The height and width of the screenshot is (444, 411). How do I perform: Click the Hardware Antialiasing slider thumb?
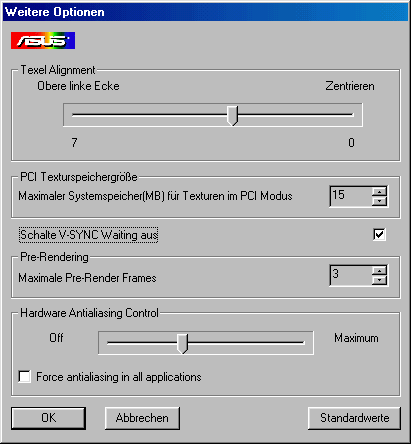[x=182, y=344]
